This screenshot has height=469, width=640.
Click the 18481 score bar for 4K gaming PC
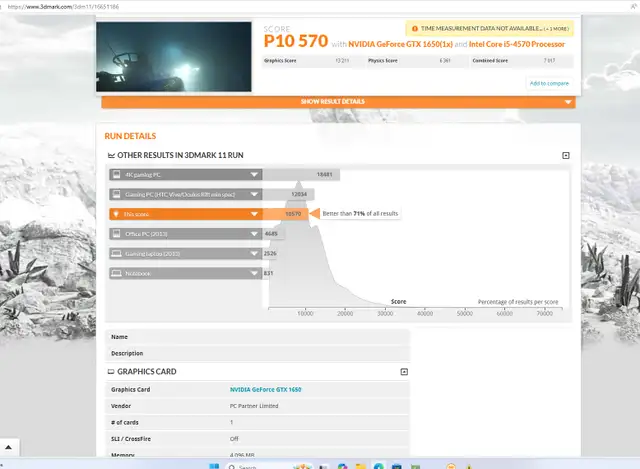pyautogui.click(x=301, y=175)
